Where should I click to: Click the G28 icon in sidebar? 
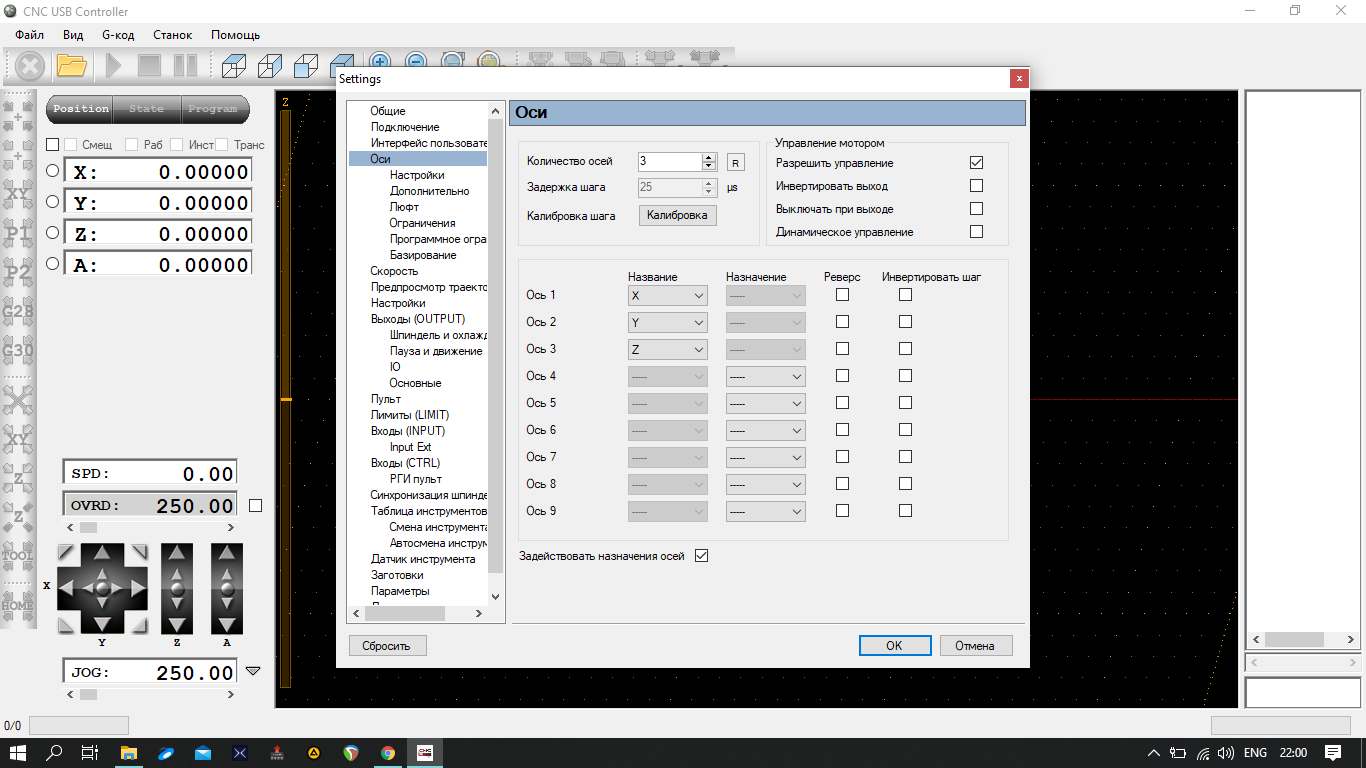coord(18,312)
